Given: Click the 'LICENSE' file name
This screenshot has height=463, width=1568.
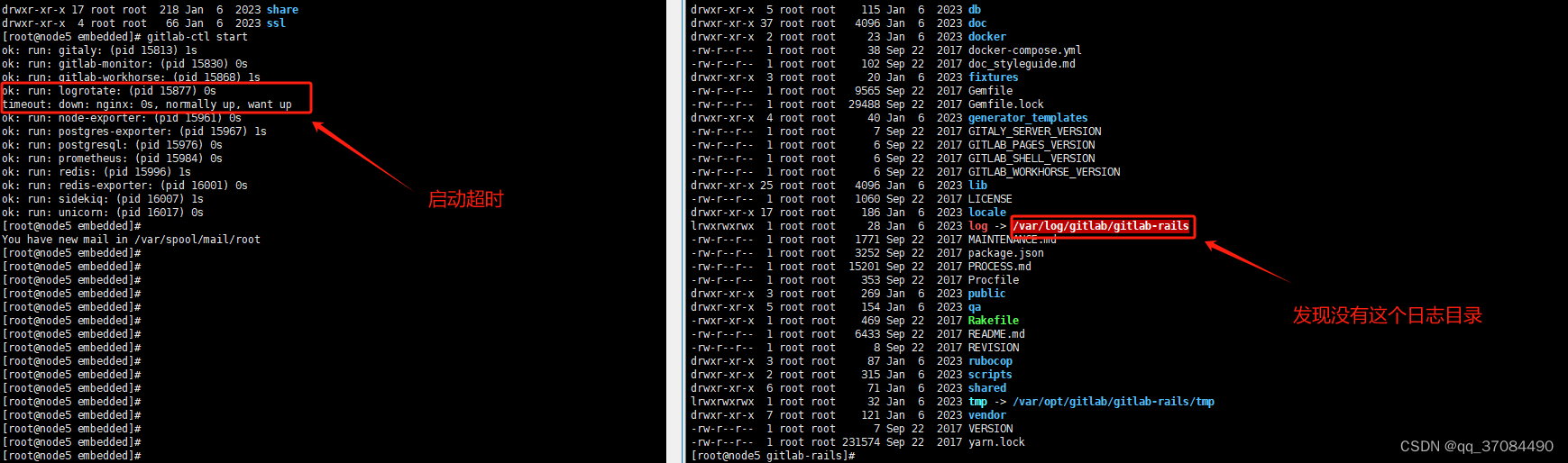Looking at the screenshot, I should pos(990,199).
